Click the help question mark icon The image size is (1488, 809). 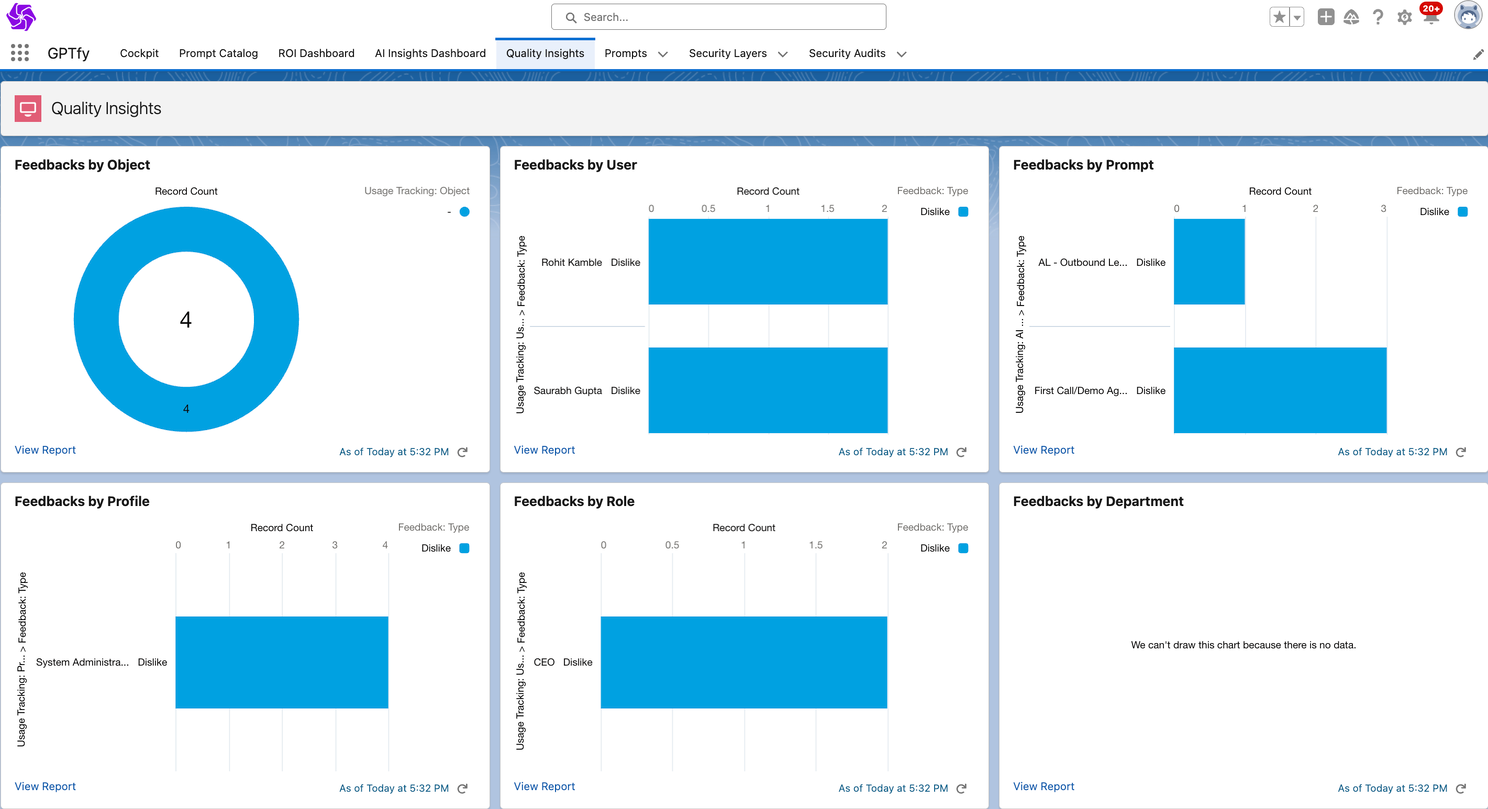coord(1378,17)
